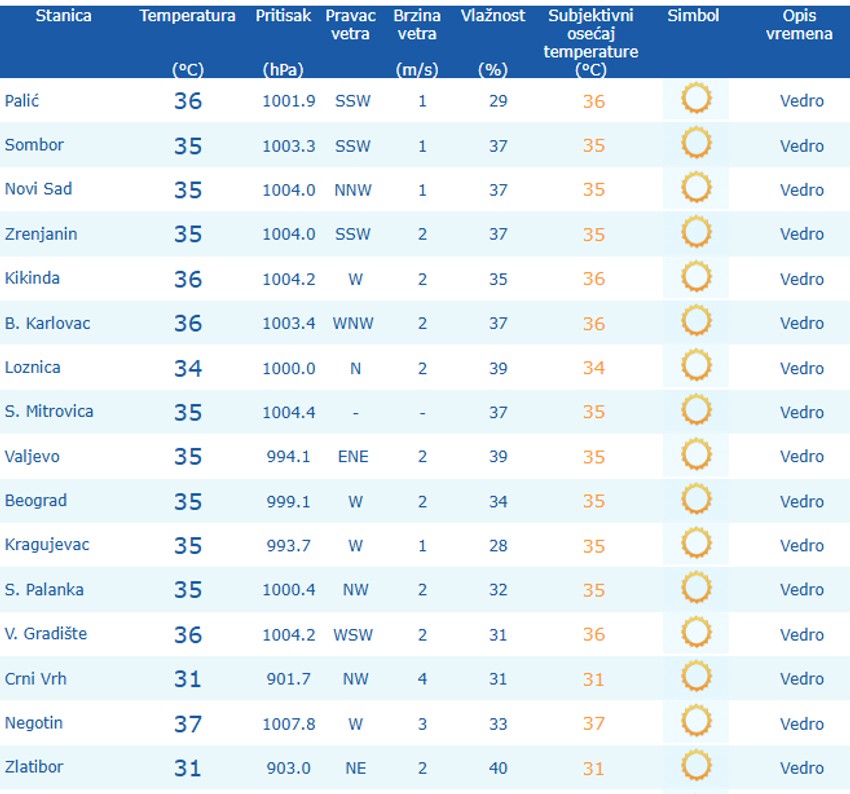Click the S. Mitrovica station name
The image size is (850, 794).
(48, 411)
